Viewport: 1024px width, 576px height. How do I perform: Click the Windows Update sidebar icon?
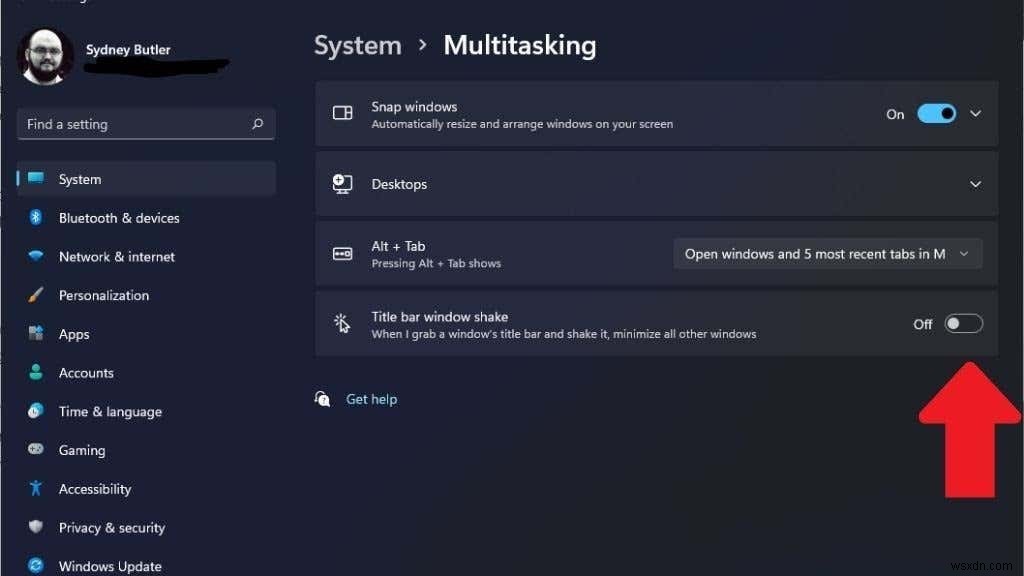pos(35,565)
